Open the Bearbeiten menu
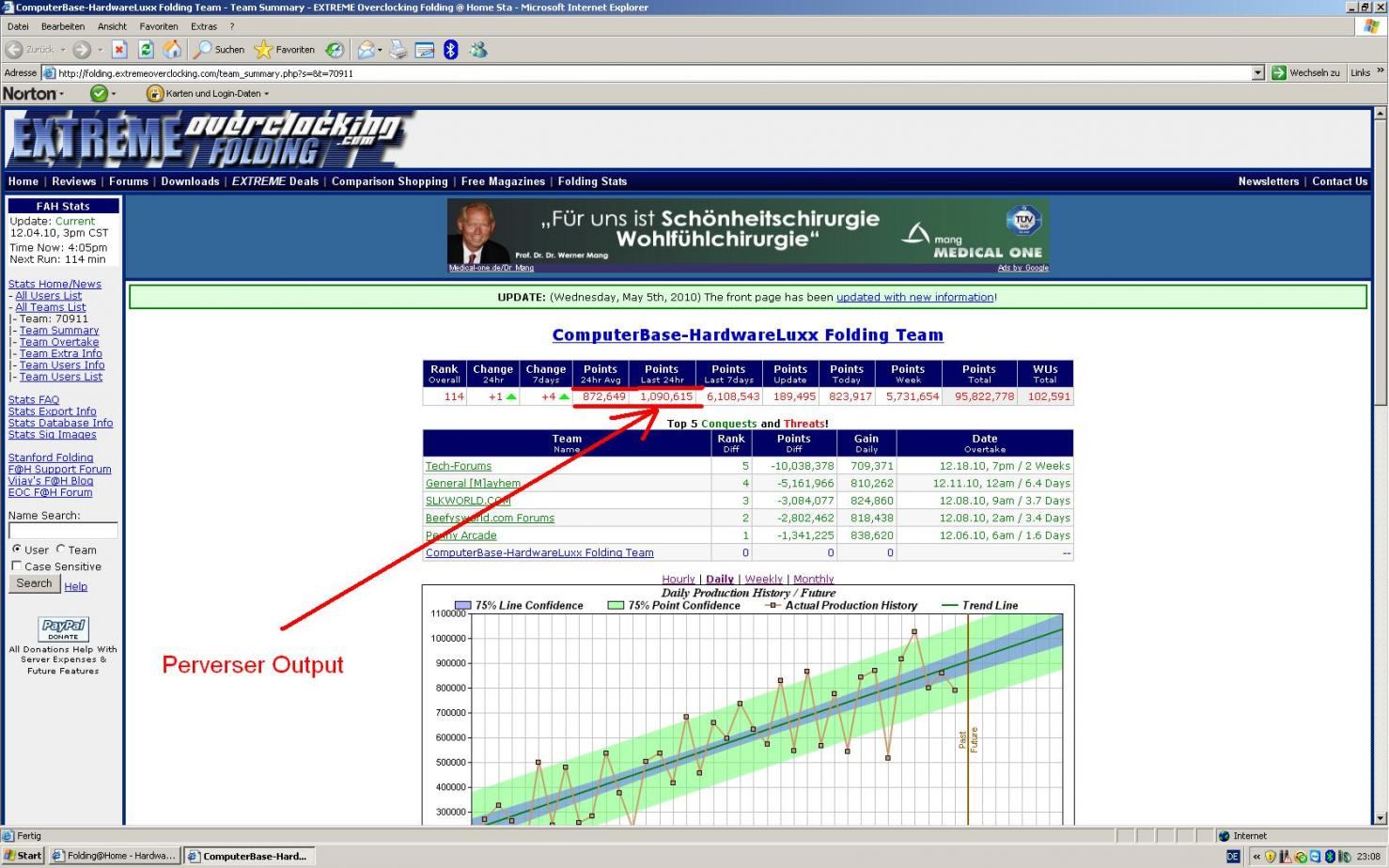The image size is (1389, 868). (63, 26)
